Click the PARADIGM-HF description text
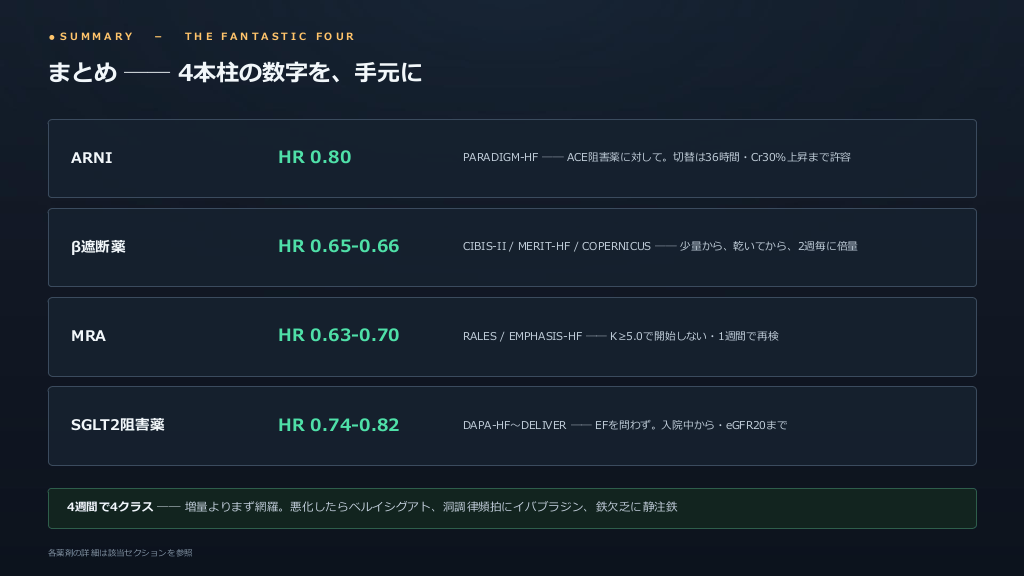The image size is (1024, 576). (x=656, y=157)
